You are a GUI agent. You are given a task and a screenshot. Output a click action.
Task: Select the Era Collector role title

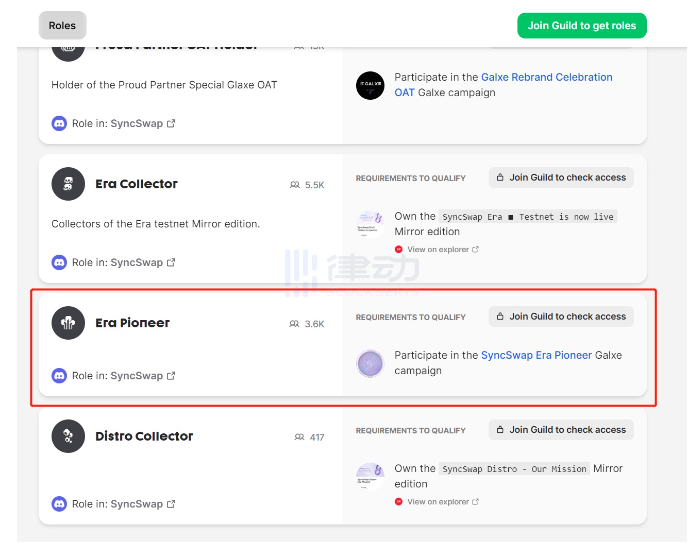click(136, 184)
